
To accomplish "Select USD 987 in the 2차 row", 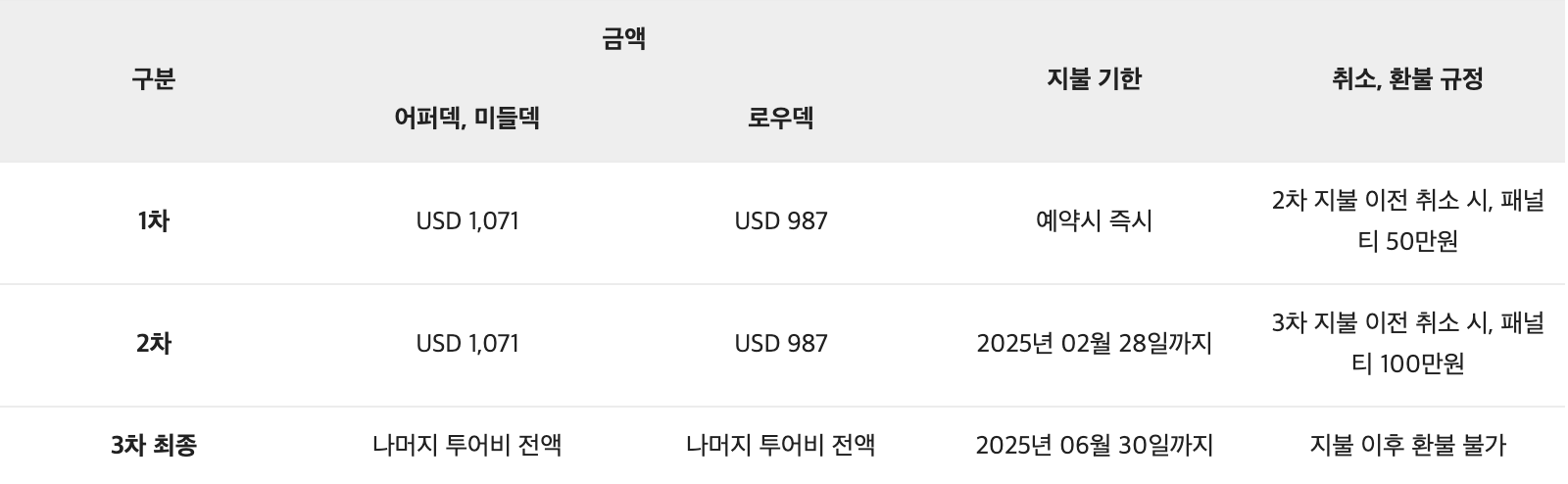I will [781, 344].
